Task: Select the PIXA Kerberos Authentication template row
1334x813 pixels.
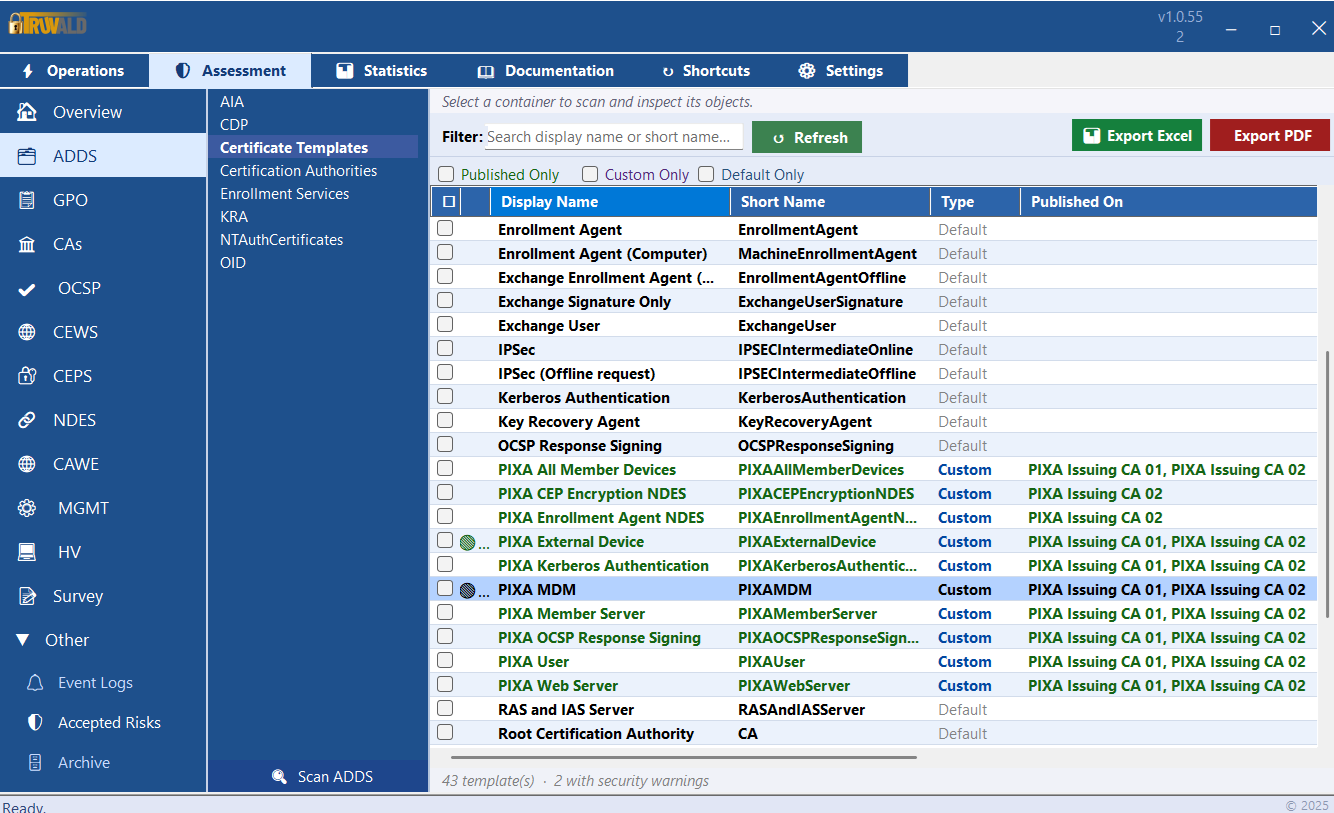Action: [874, 566]
